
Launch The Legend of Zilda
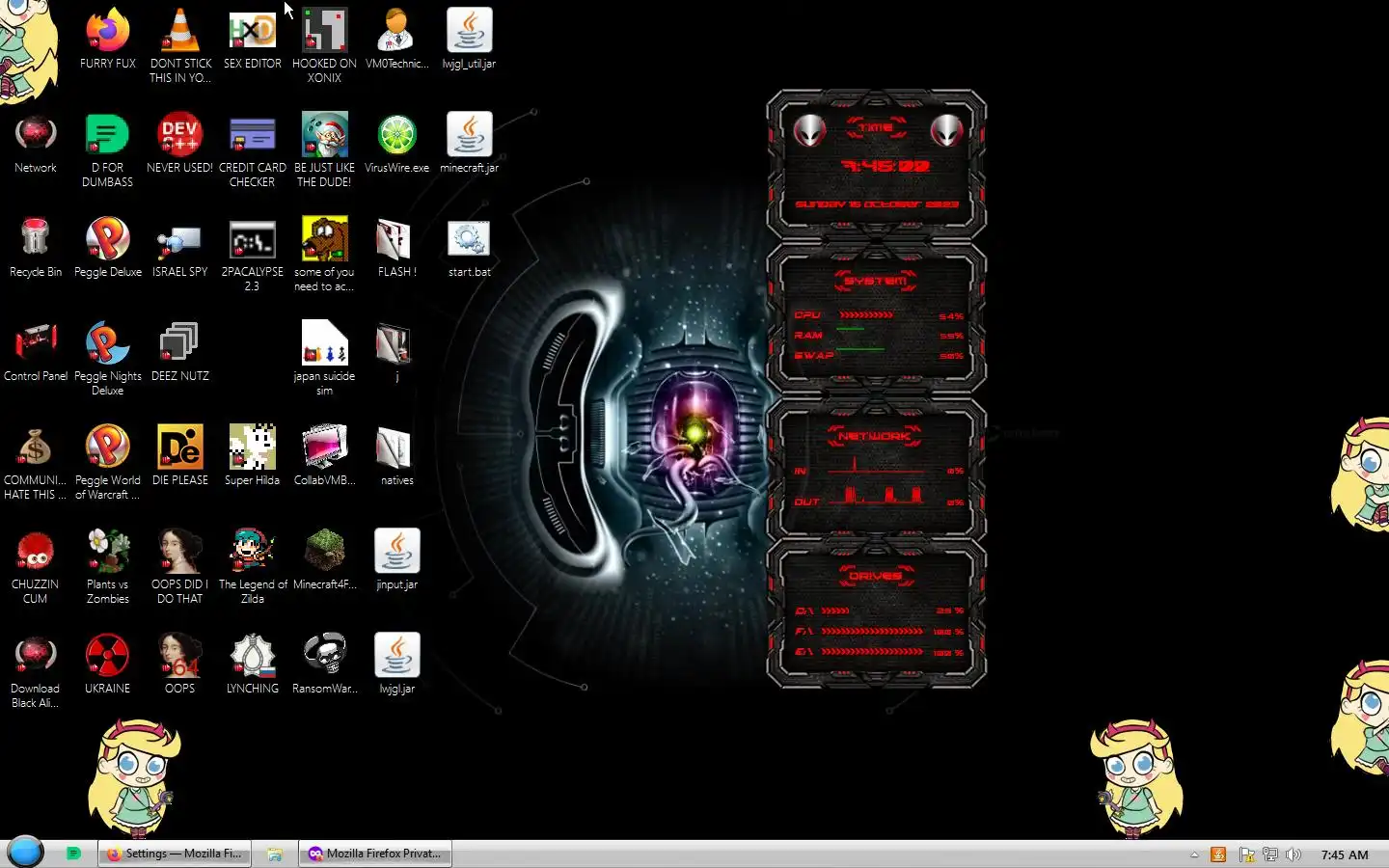pos(252,552)
